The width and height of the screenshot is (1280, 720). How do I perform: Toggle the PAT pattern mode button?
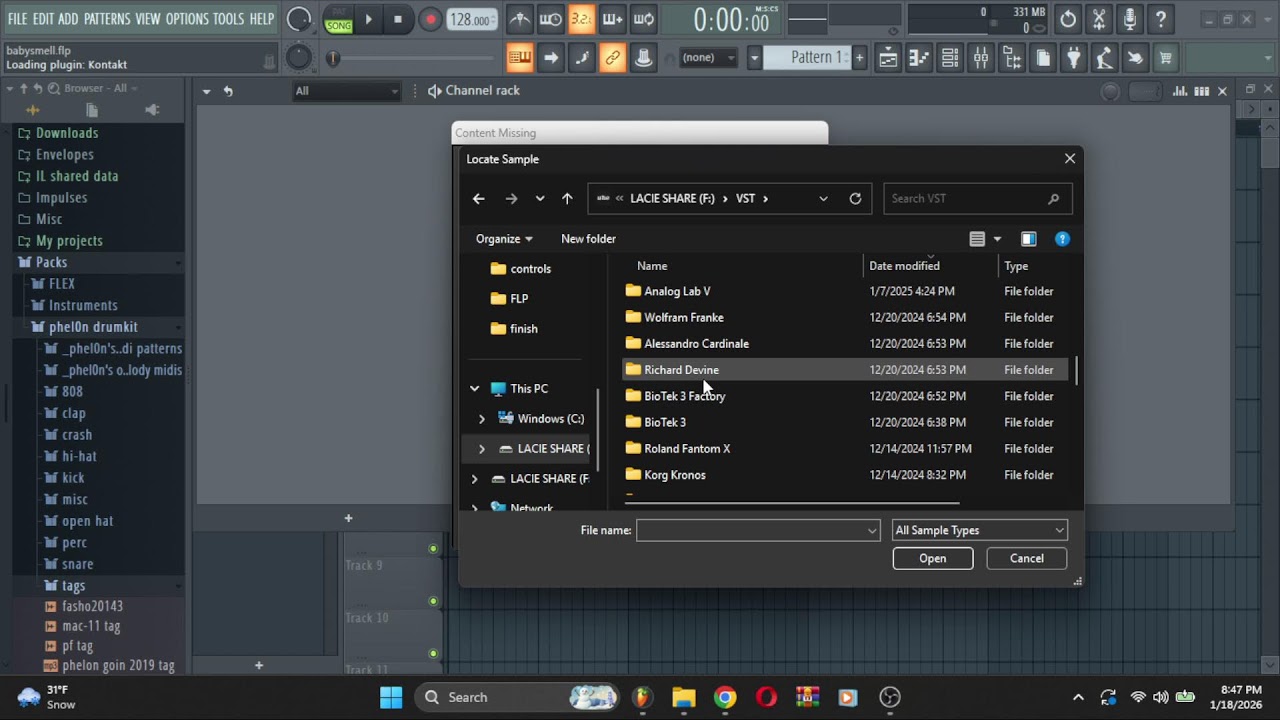pyautogui.click(x=339, y=12)
